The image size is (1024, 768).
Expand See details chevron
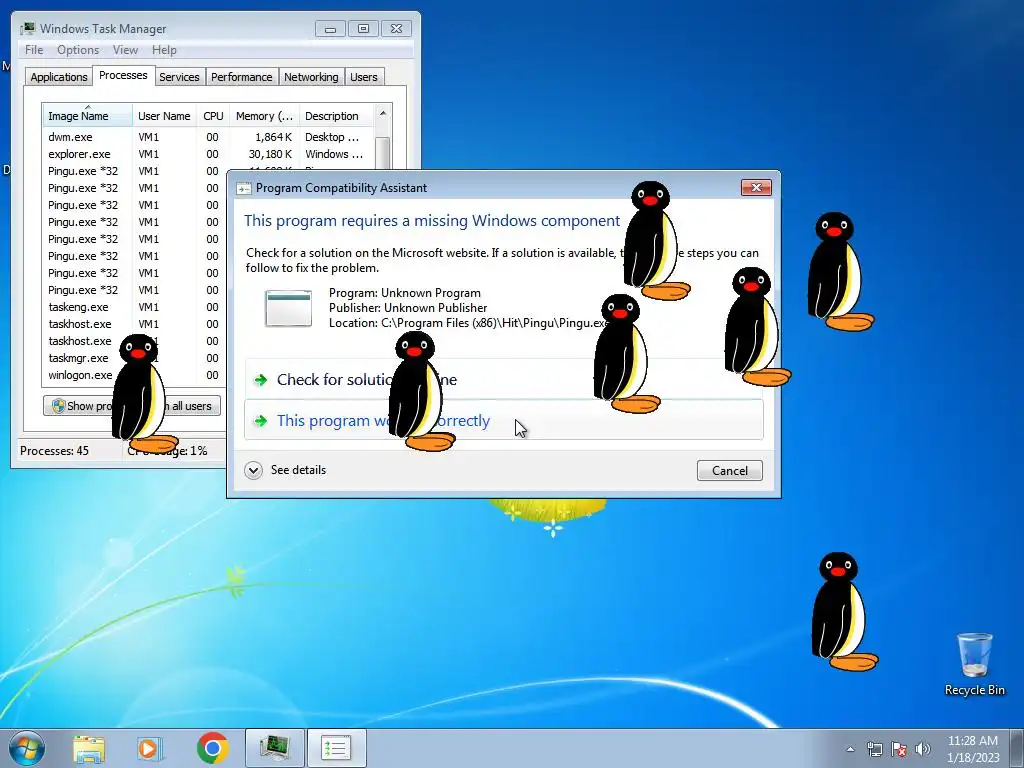pos(253,470)
